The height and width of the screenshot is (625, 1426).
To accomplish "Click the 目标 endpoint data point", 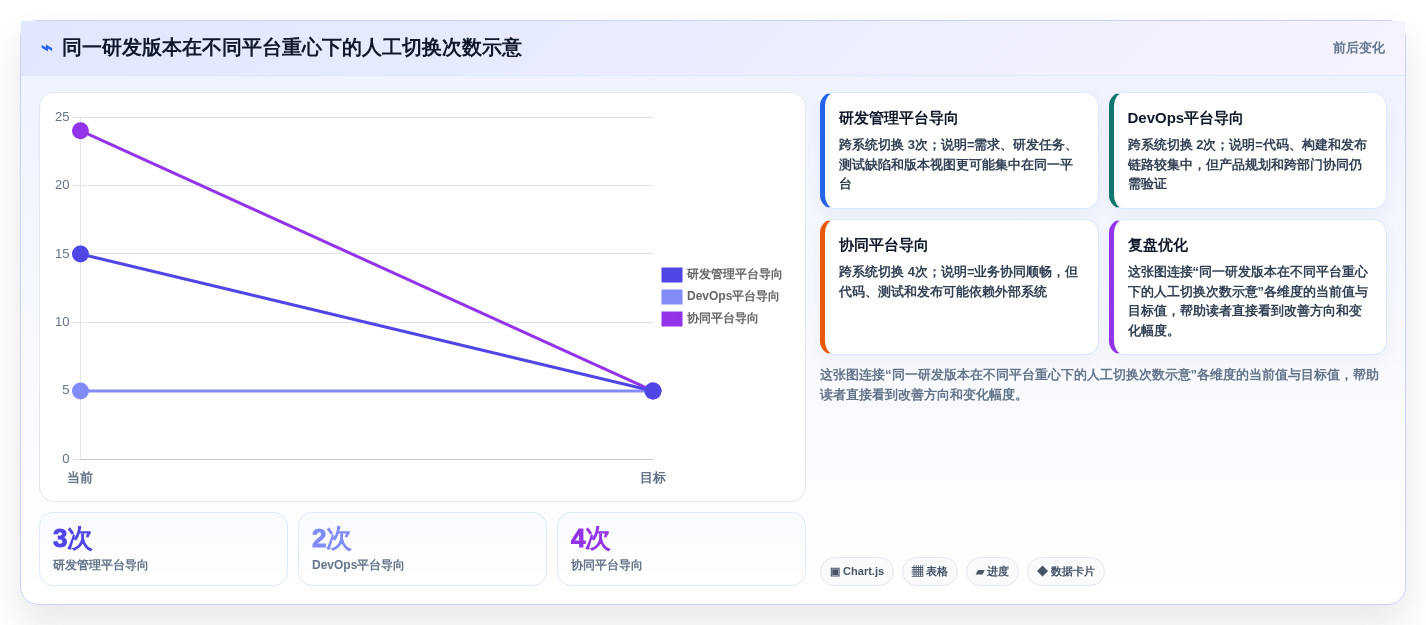I will pyautogui.click(x=653, y=391).
